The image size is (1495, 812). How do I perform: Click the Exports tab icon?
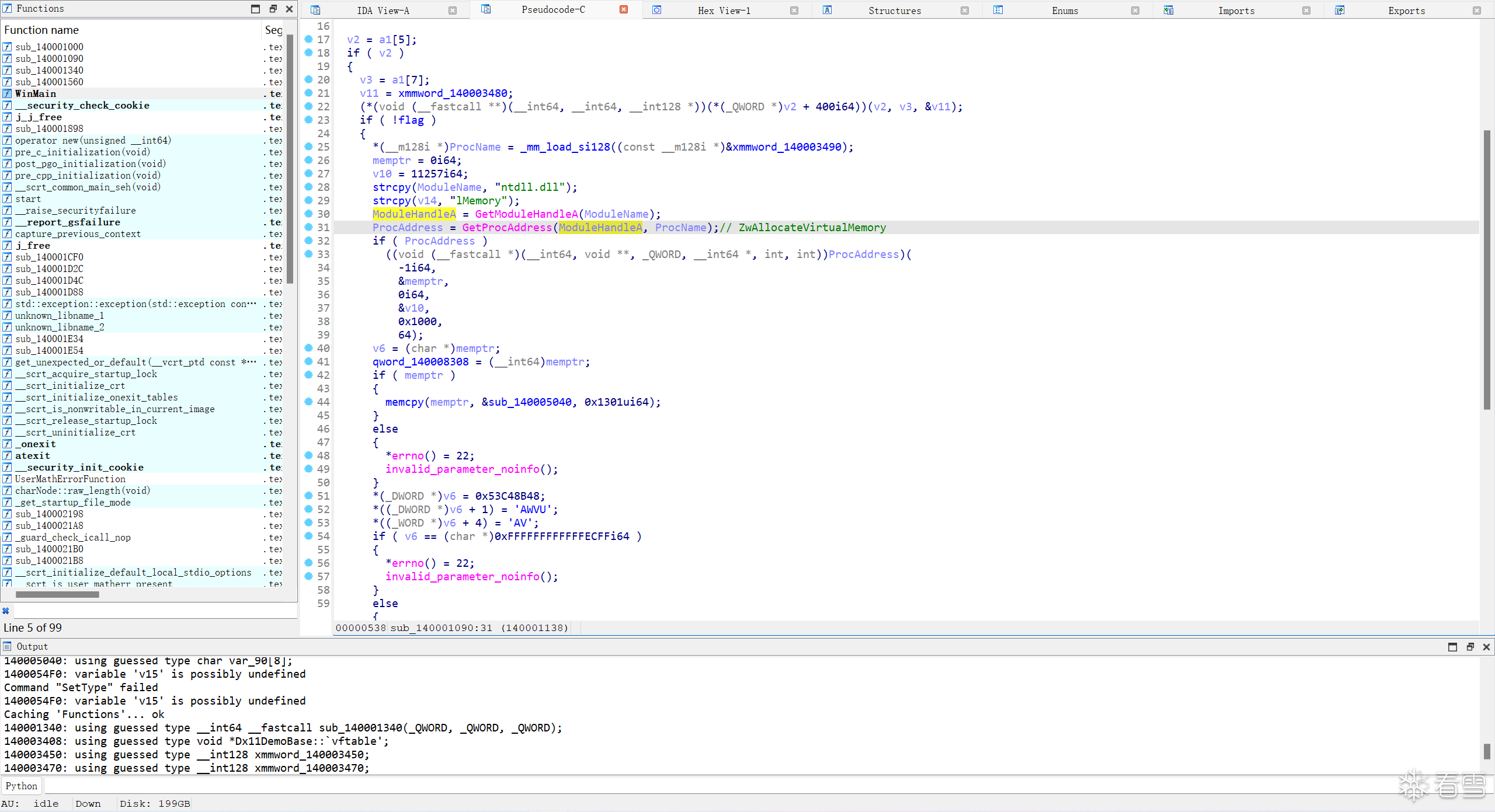(x=1340, y=10)
